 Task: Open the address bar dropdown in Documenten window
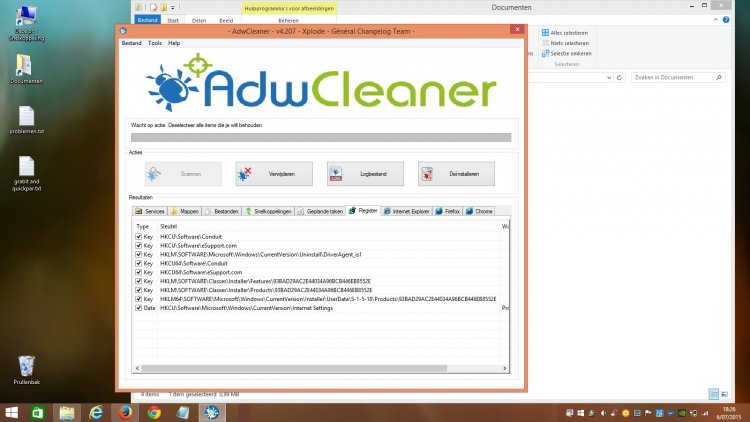(608, 78)
